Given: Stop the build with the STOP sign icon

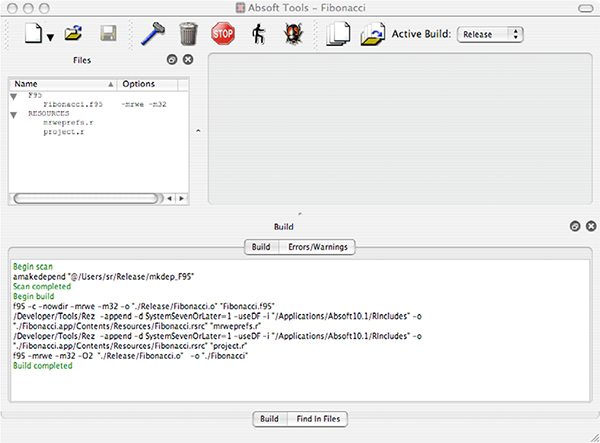Looking at the screenshot, I should pyautogui.click(x=223, y=33).
